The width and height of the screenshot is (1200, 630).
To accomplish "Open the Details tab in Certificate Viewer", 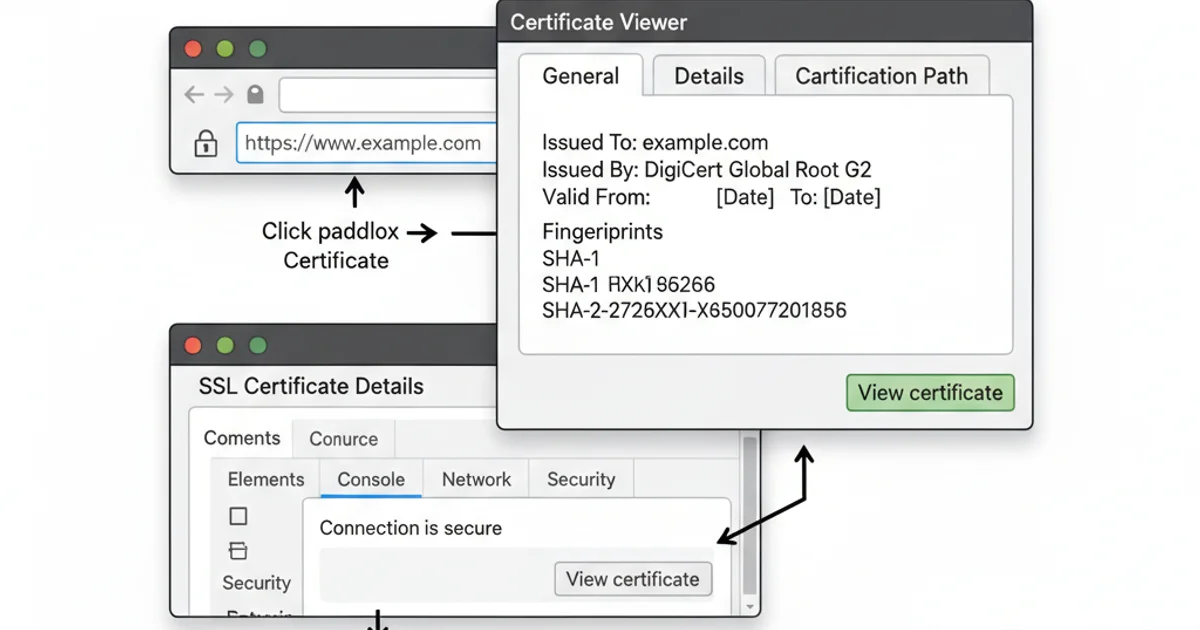I will coord(708,76).
